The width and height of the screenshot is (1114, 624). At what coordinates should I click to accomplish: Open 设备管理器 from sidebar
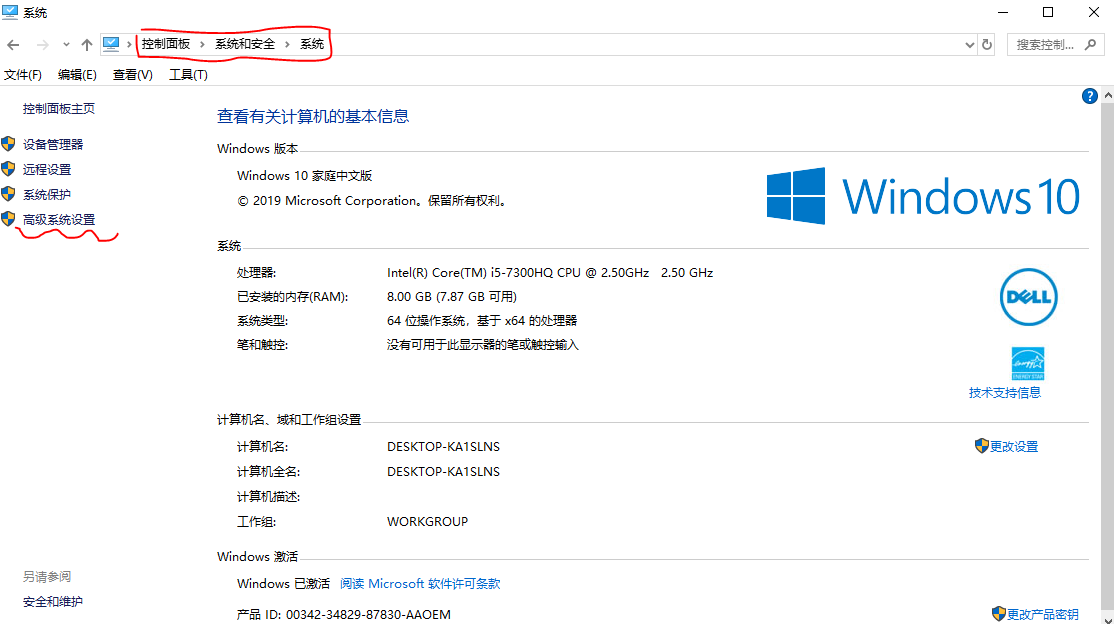coord(53,144)
